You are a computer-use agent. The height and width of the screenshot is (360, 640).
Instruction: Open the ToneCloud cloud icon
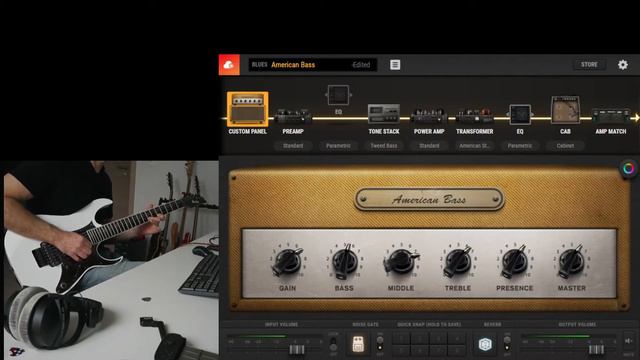pos(229,64)
